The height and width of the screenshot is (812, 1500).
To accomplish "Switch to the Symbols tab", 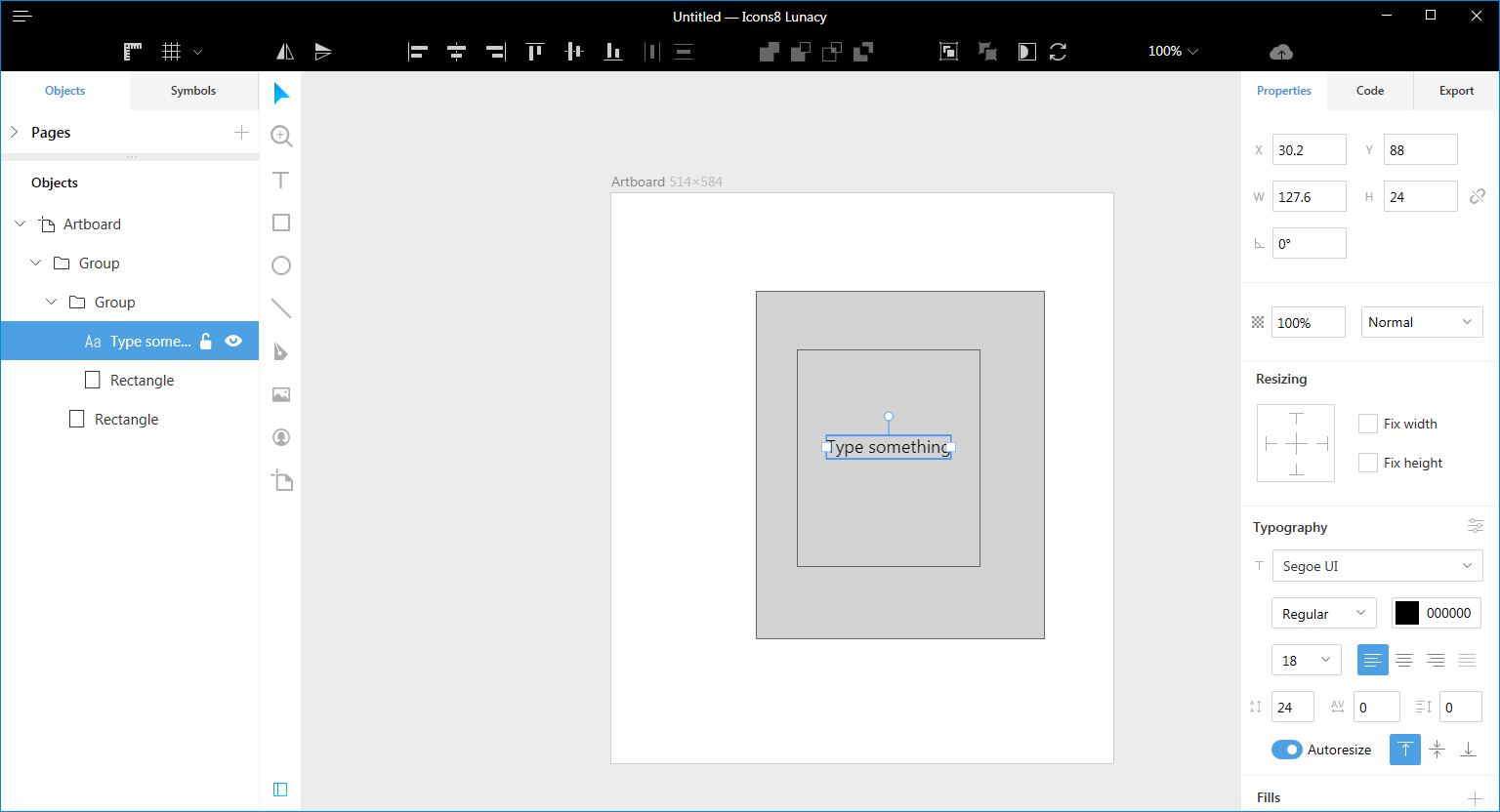I will click(x=193, y=91).
